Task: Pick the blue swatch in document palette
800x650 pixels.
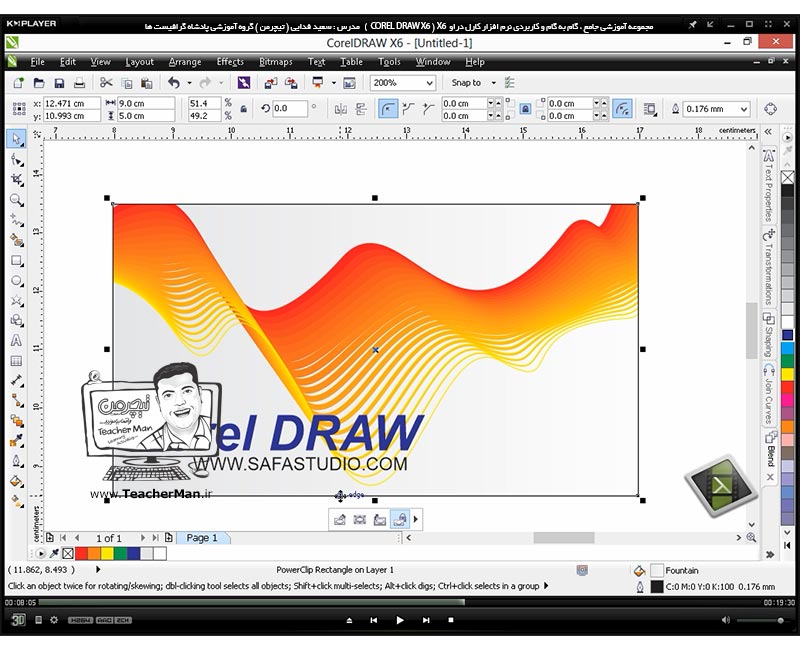Action: [x=134, y=554]
